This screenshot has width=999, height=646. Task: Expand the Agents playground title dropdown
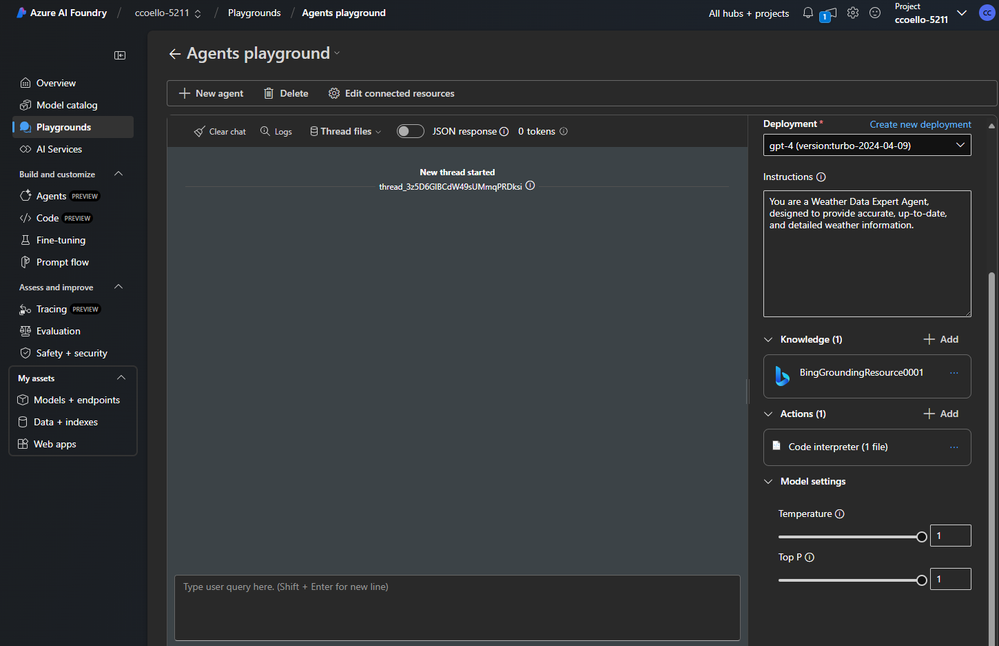tap(337, 54)
